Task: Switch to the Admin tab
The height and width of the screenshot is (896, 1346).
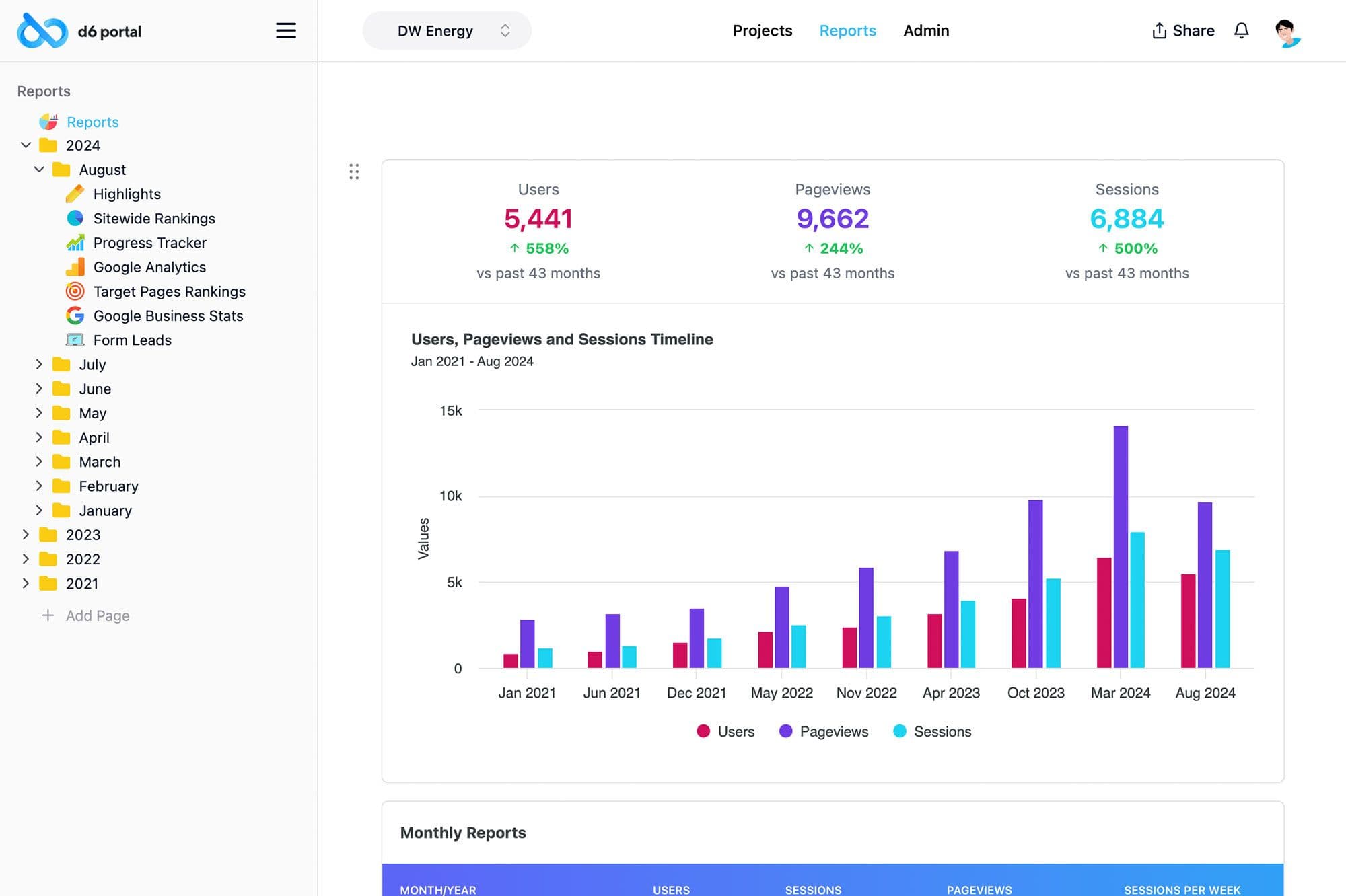Action: [926, 30]
